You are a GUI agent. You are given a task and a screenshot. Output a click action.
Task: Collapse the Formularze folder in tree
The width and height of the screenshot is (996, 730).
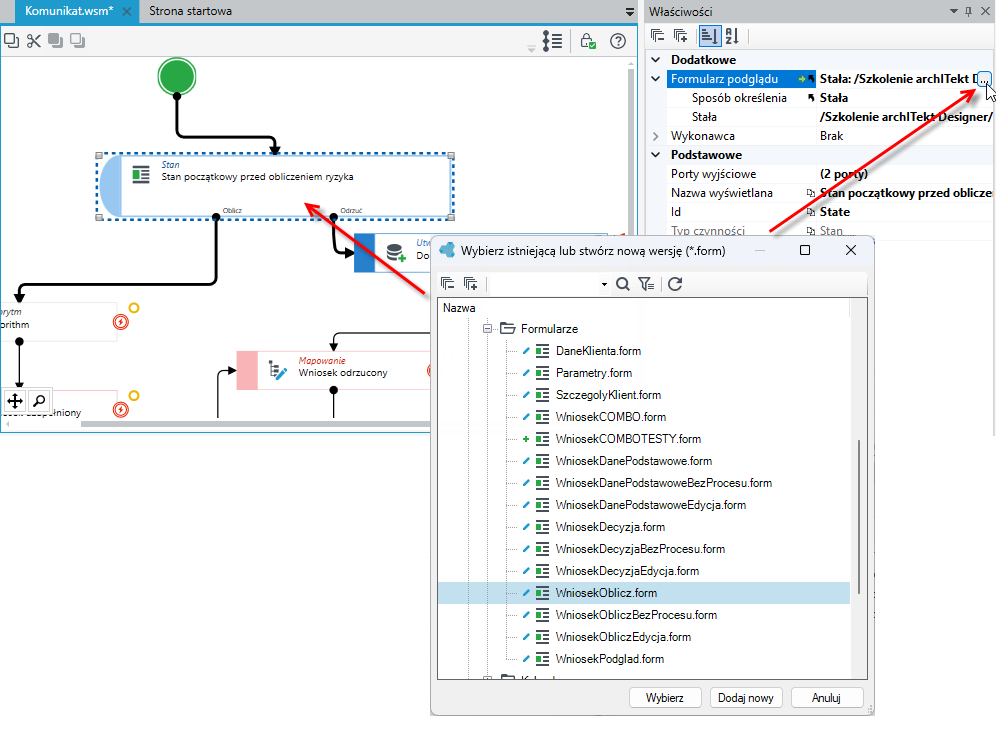[x=487, y=328]
